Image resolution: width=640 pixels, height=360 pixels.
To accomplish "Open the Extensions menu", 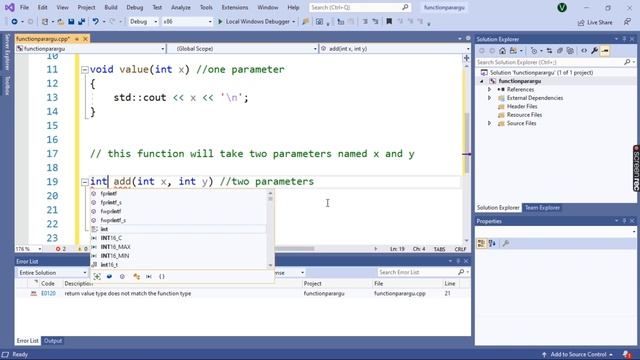I will [235, 7].
